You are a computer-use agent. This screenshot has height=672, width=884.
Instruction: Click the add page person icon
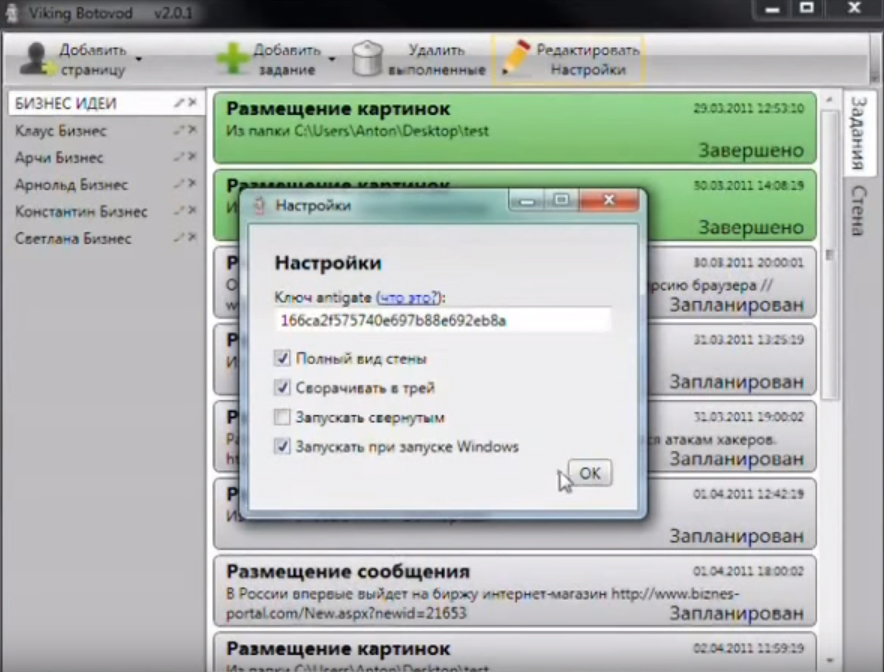pyautogui.click(x=33, y=59)
